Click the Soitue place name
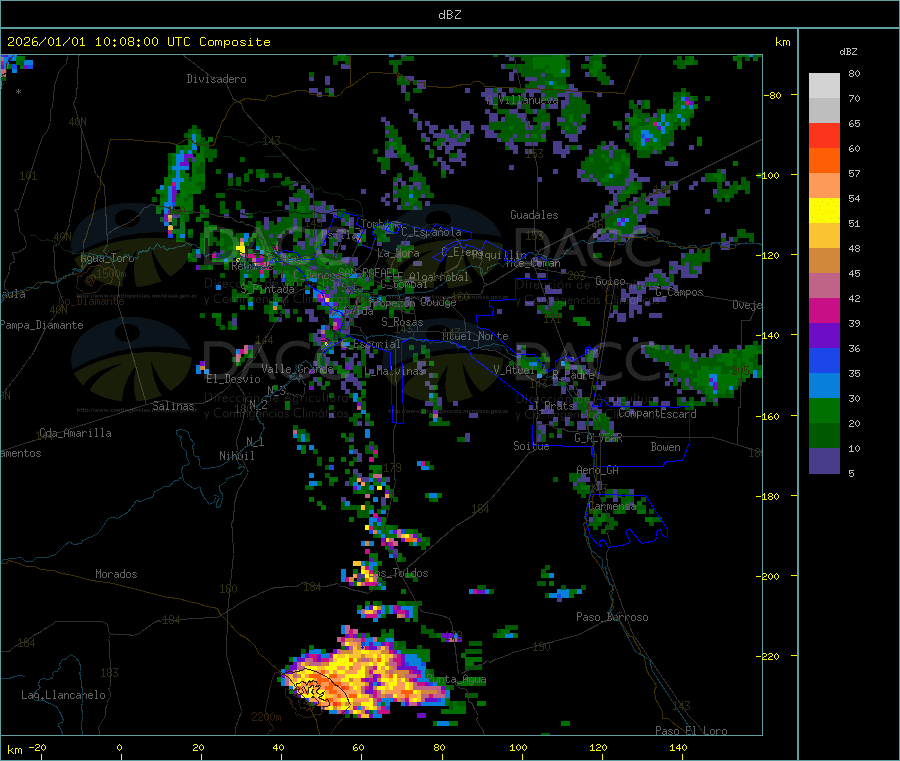The height and width of the screenshot is (761, 900). tap(531, 446)
